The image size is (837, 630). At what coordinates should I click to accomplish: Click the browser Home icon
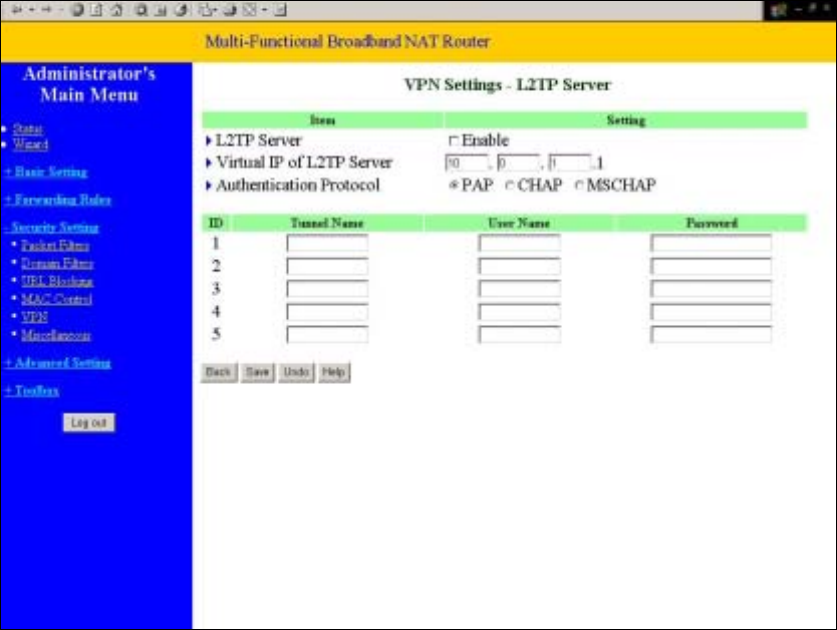pos(117,9)
